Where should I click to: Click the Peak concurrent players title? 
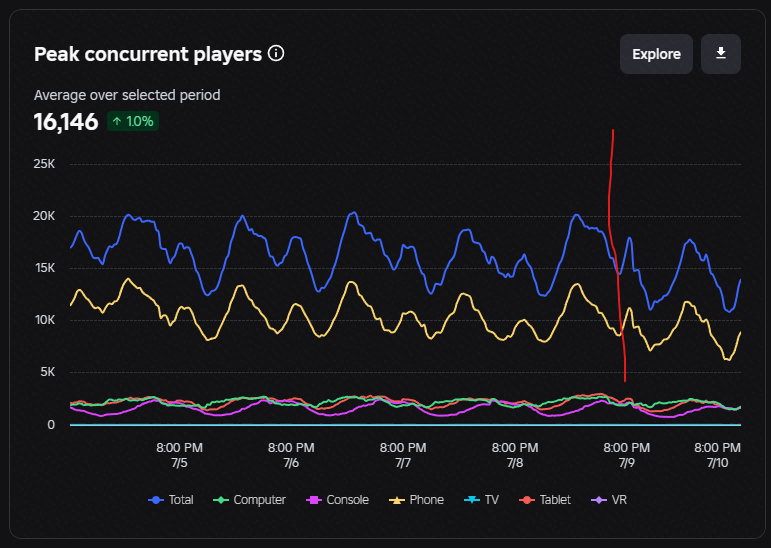[x=148, y=54]
